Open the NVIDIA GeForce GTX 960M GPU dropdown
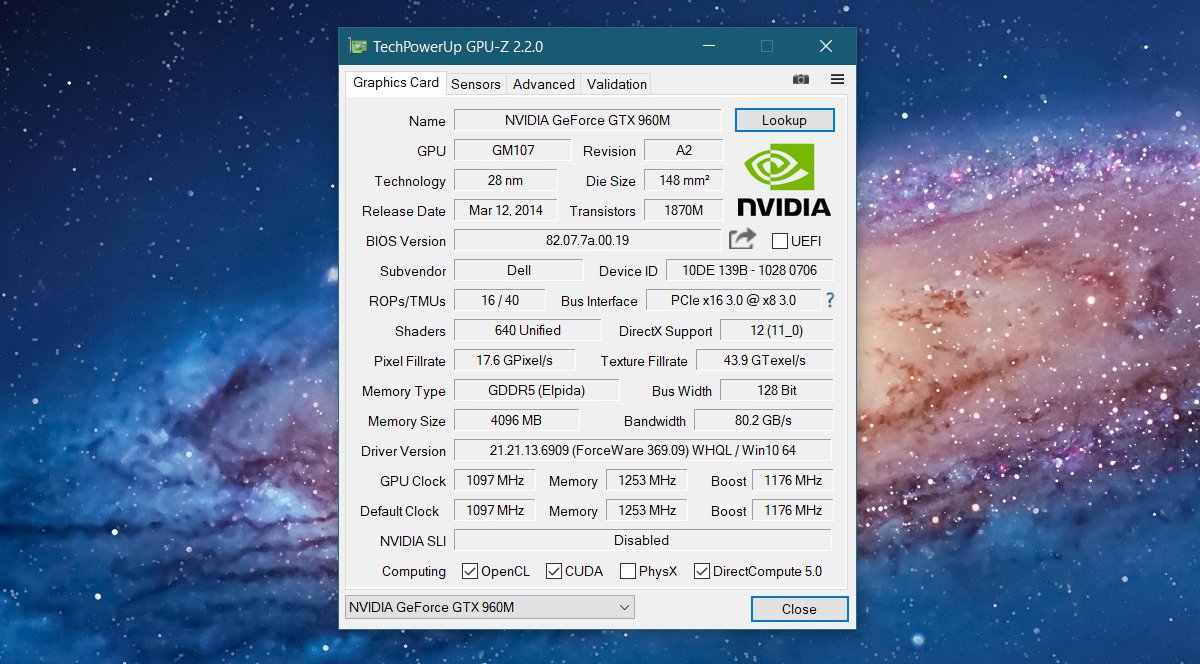1200x664 pixels. [490, 607]
